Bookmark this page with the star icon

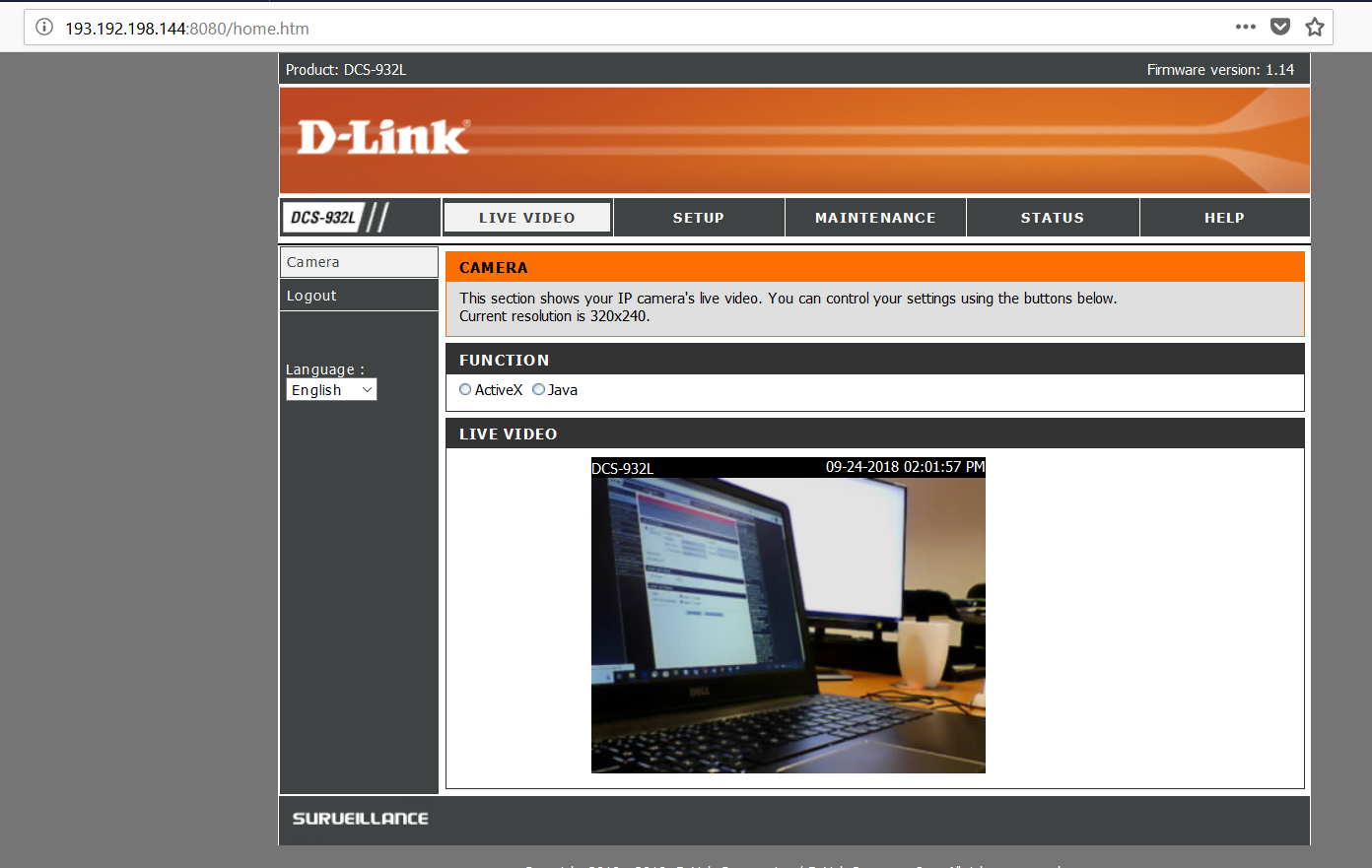tap(1315, 27)
